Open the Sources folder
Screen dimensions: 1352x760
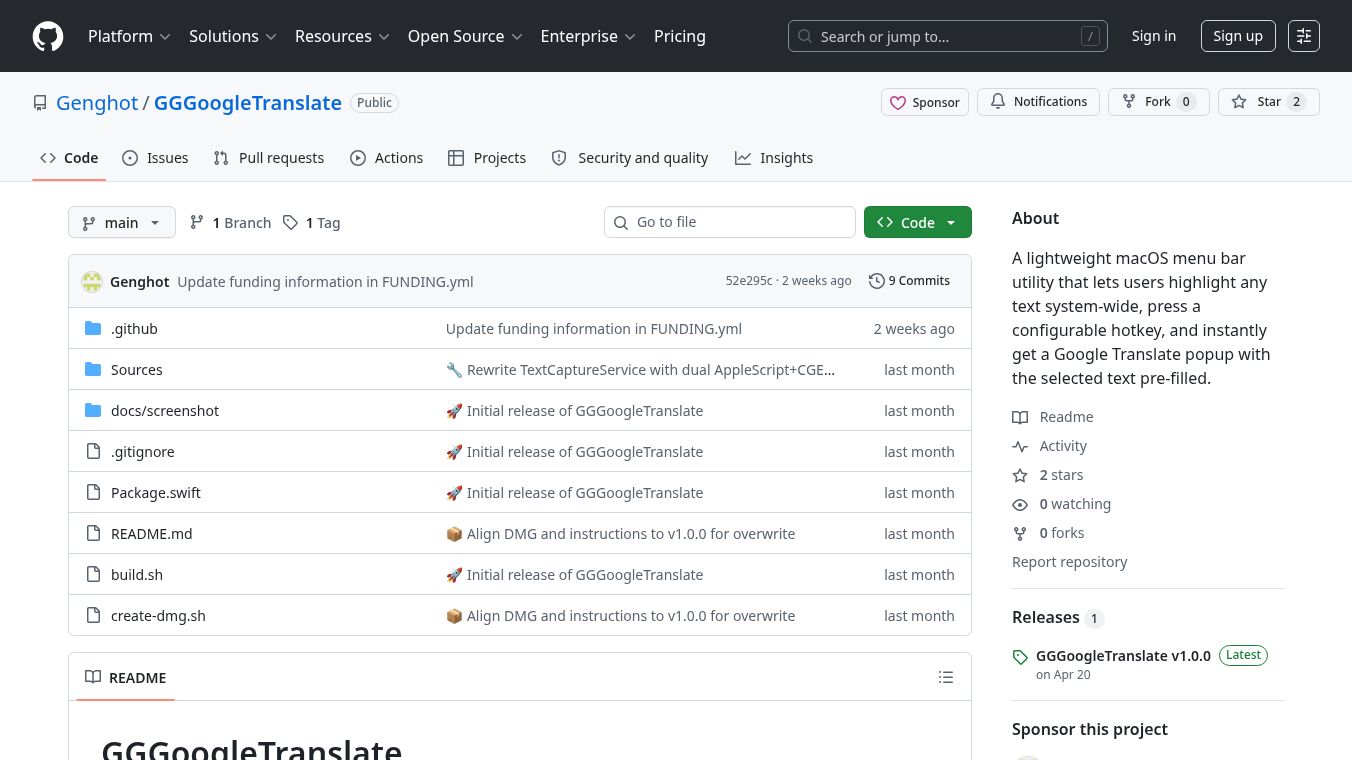point(137,370)
